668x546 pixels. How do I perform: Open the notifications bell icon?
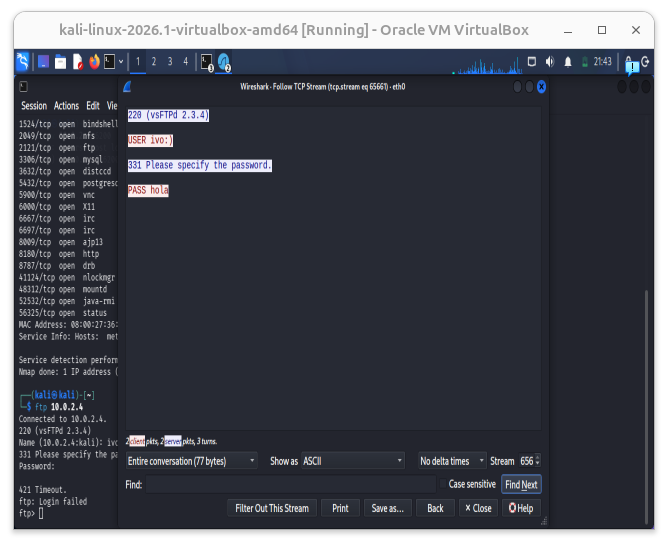(567, 62)
